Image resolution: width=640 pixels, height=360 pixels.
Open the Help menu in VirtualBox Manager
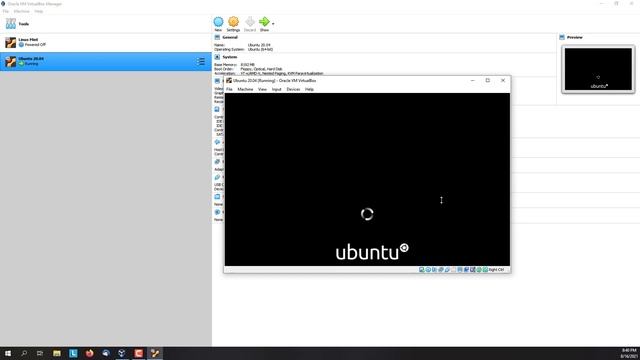tap(38, 11)
